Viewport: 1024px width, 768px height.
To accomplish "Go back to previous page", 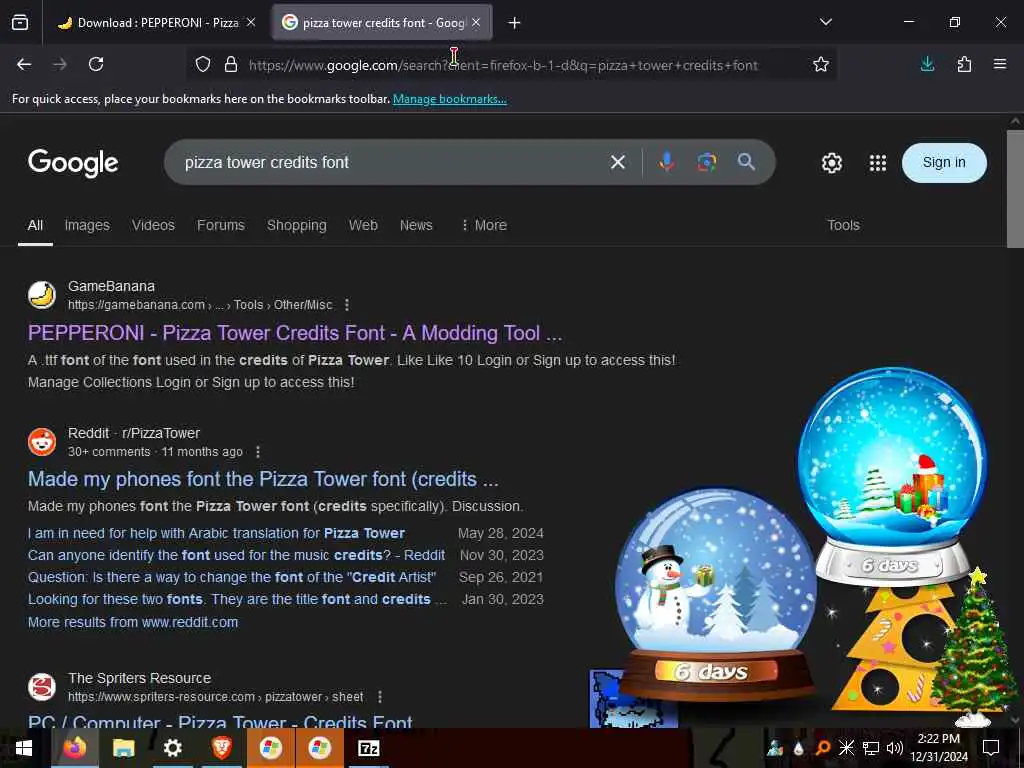I will pos(24,64).
